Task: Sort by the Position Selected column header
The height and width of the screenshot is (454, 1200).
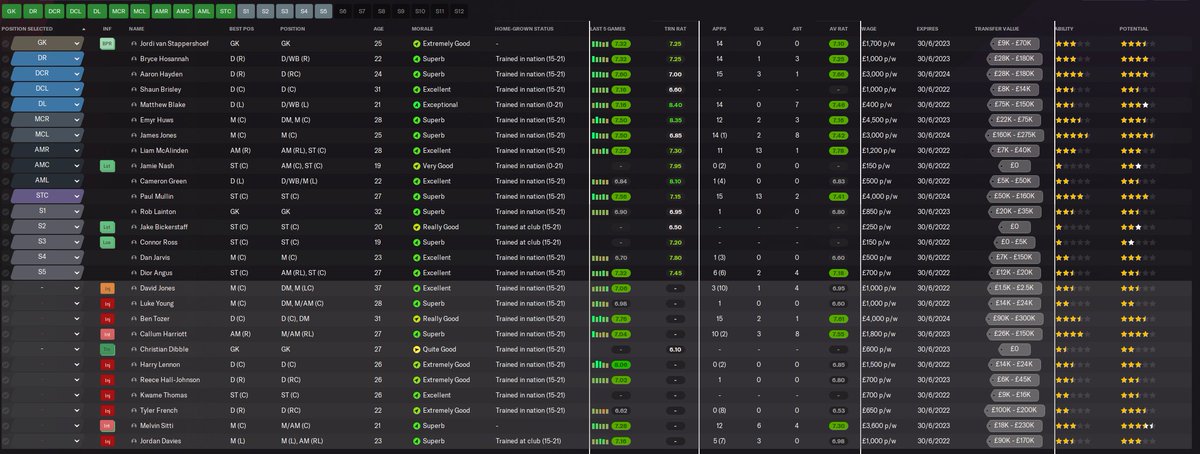Action: coord(28,28)
